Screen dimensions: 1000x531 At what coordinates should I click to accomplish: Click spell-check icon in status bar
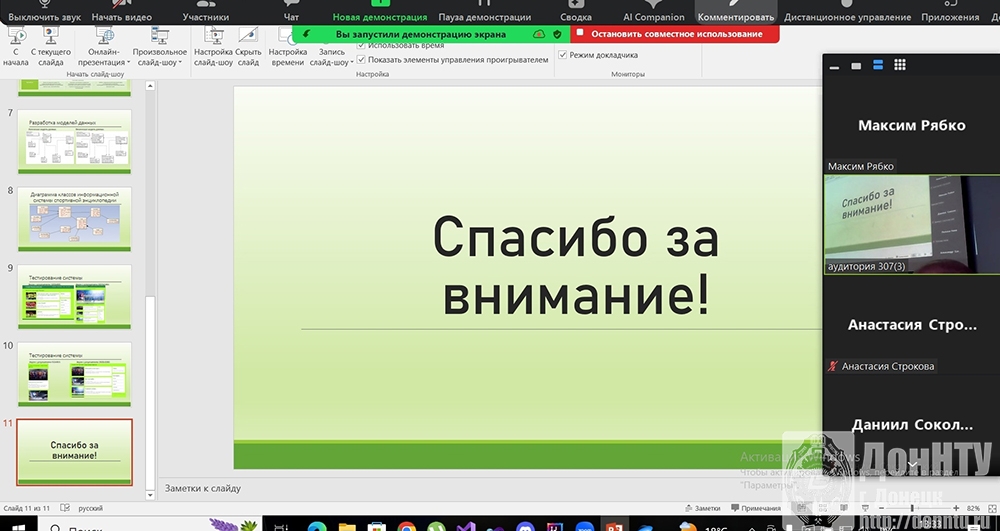point(64,508)
